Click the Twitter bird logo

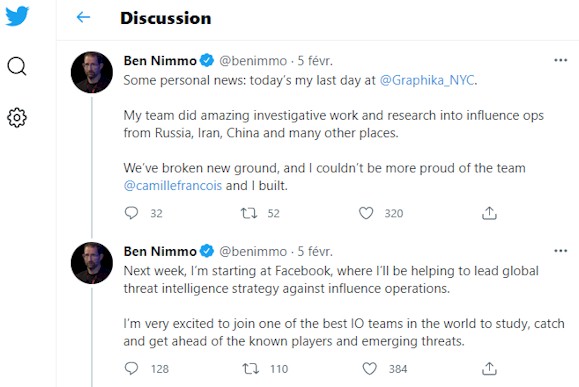click(x=17, y=16)
